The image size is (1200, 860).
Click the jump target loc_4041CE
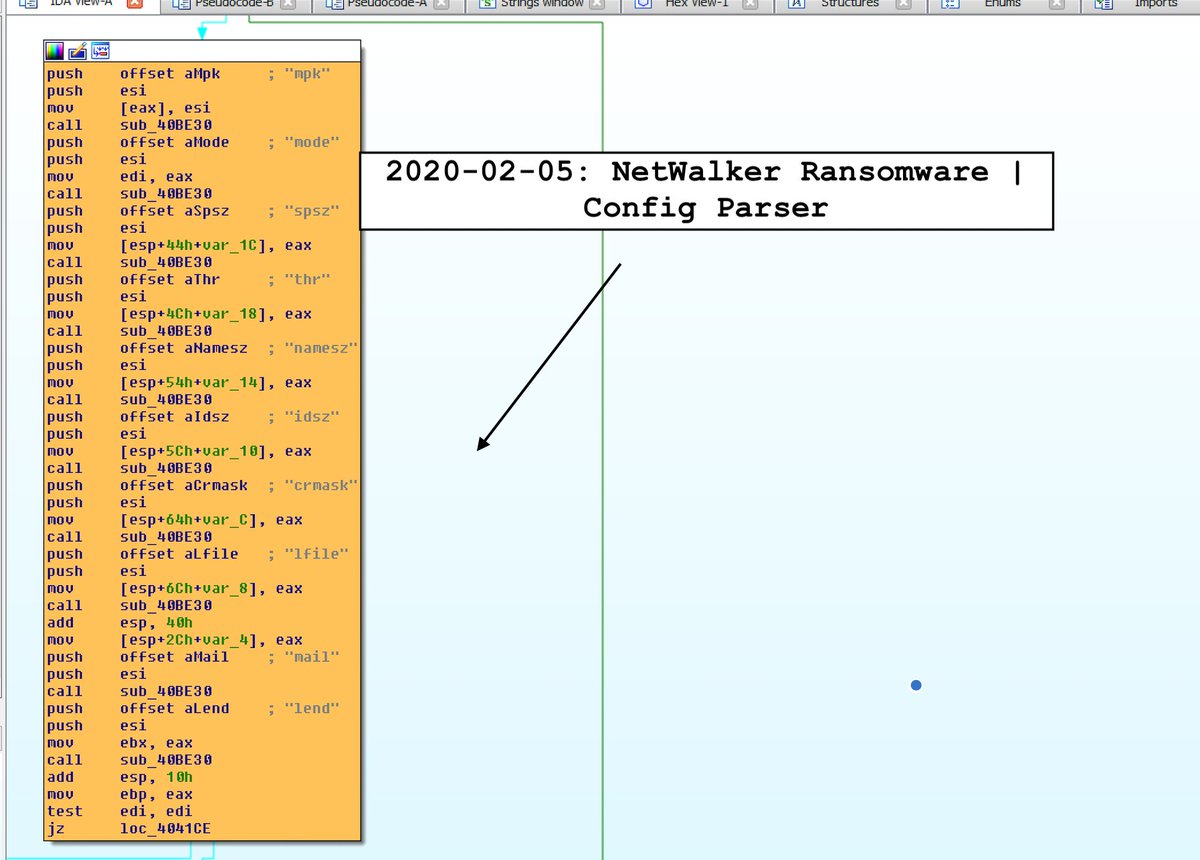pyautogui.click(x=166, y=829)
